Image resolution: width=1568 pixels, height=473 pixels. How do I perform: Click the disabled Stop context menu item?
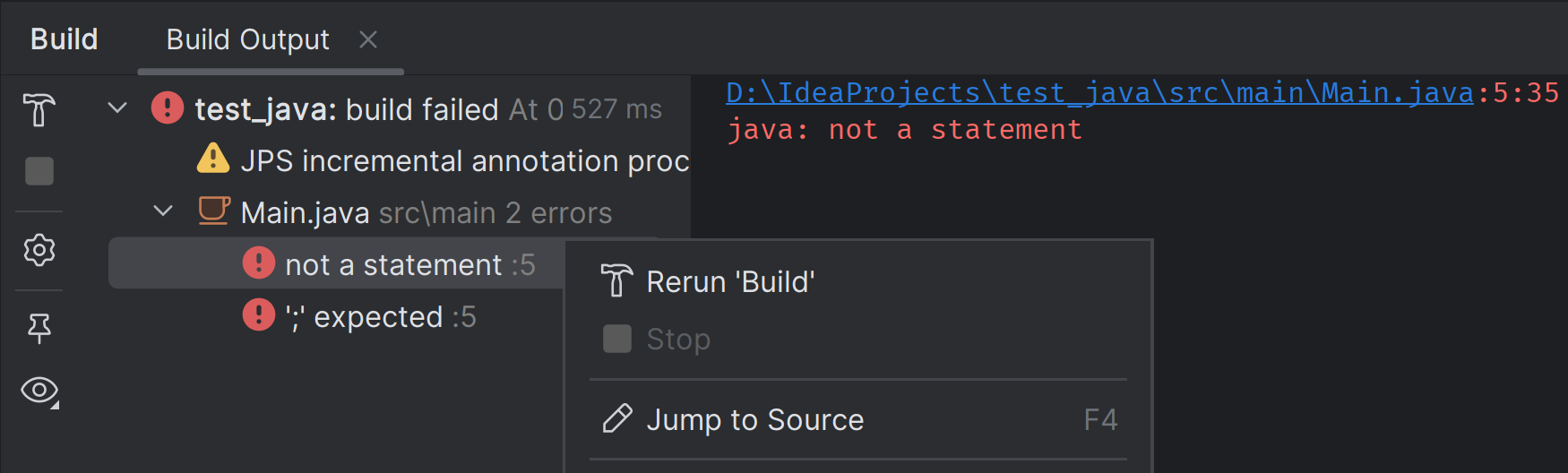pos(678,340)
